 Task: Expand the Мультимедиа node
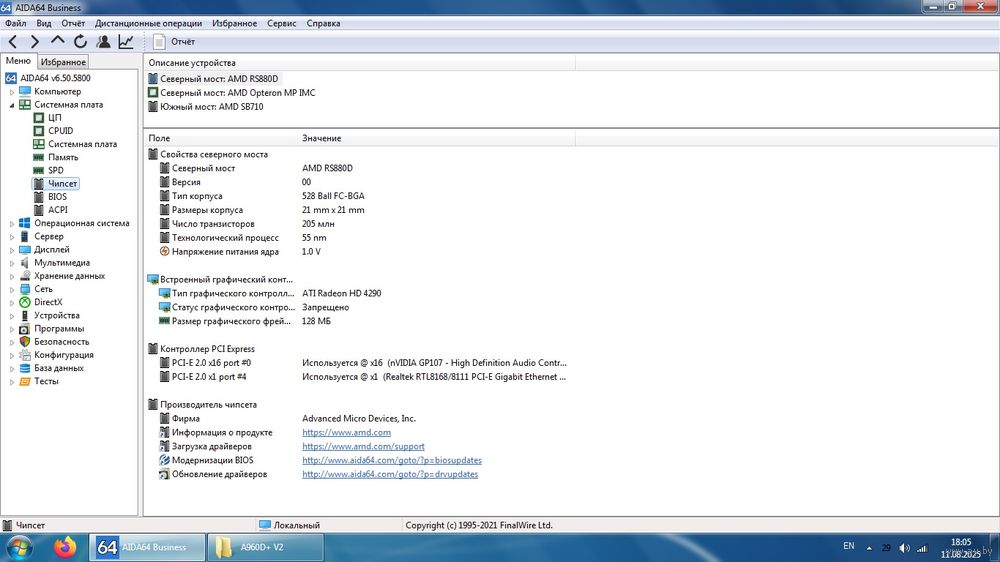pos(11,263)
